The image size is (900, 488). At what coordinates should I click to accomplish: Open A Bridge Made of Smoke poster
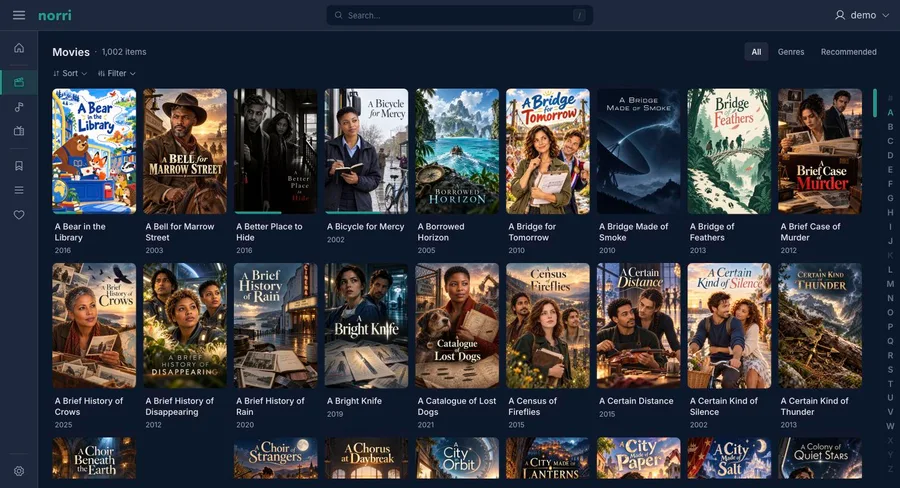(x=638, y=151)
